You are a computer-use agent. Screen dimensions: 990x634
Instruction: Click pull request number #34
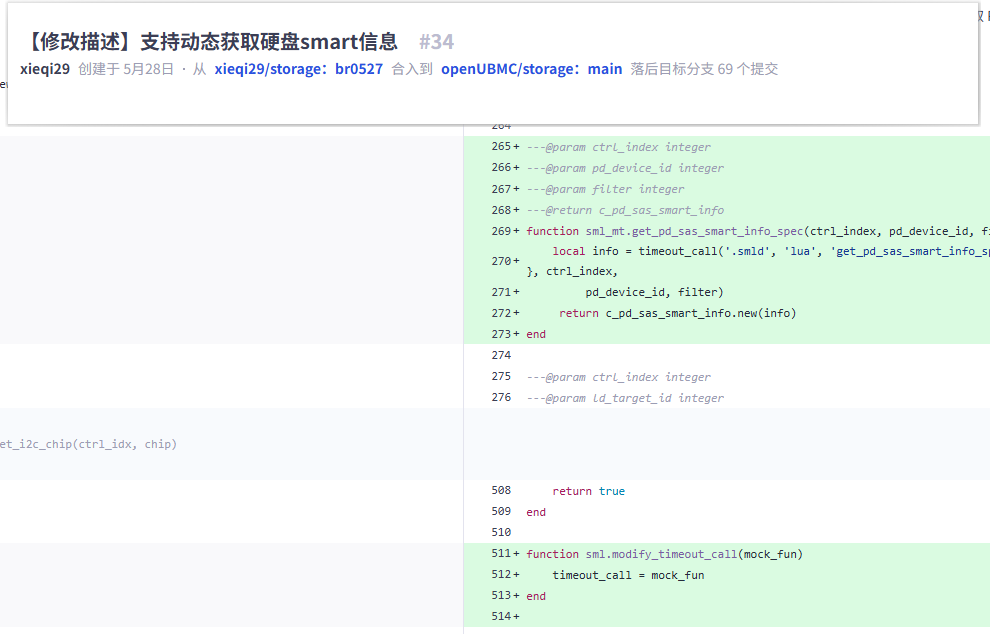click(436, 42)
